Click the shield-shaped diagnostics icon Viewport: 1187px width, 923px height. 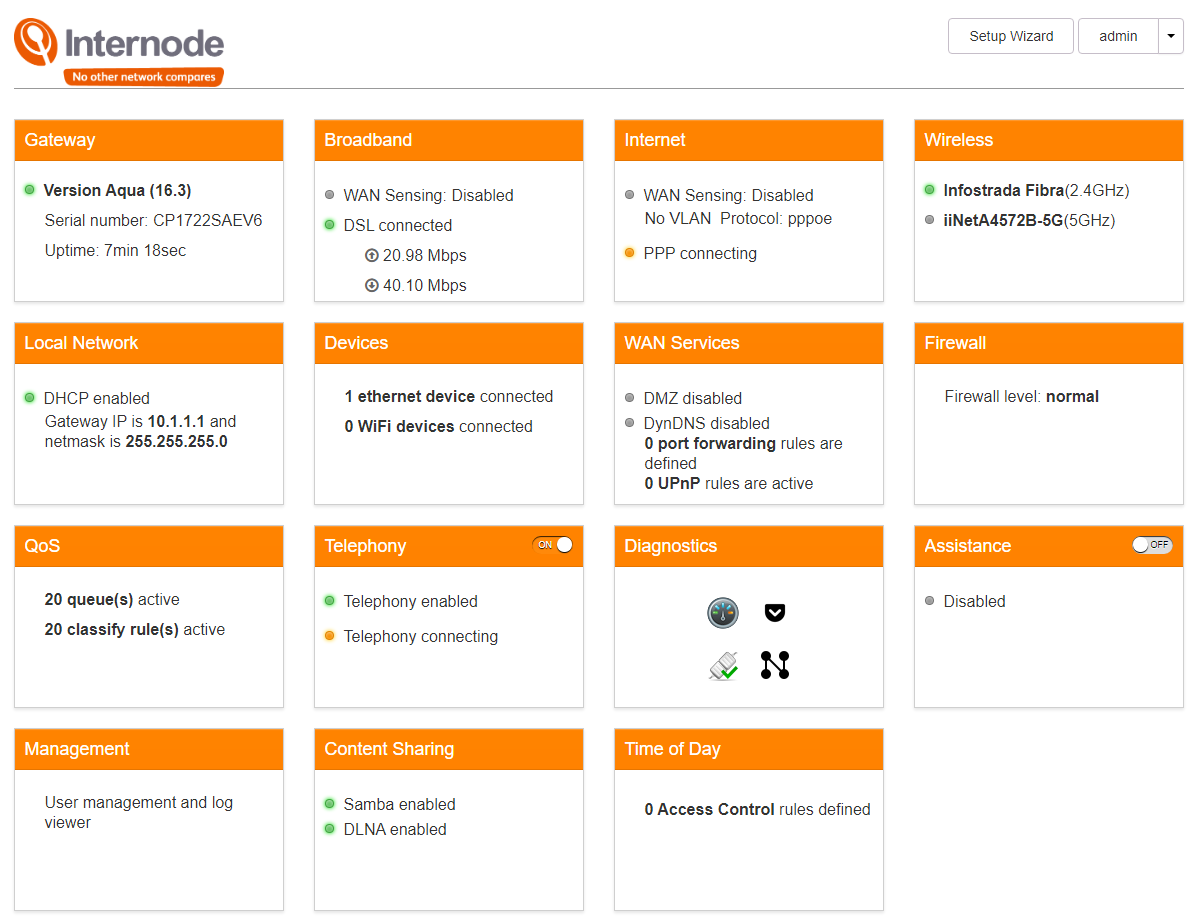click(x=774, y=612)
